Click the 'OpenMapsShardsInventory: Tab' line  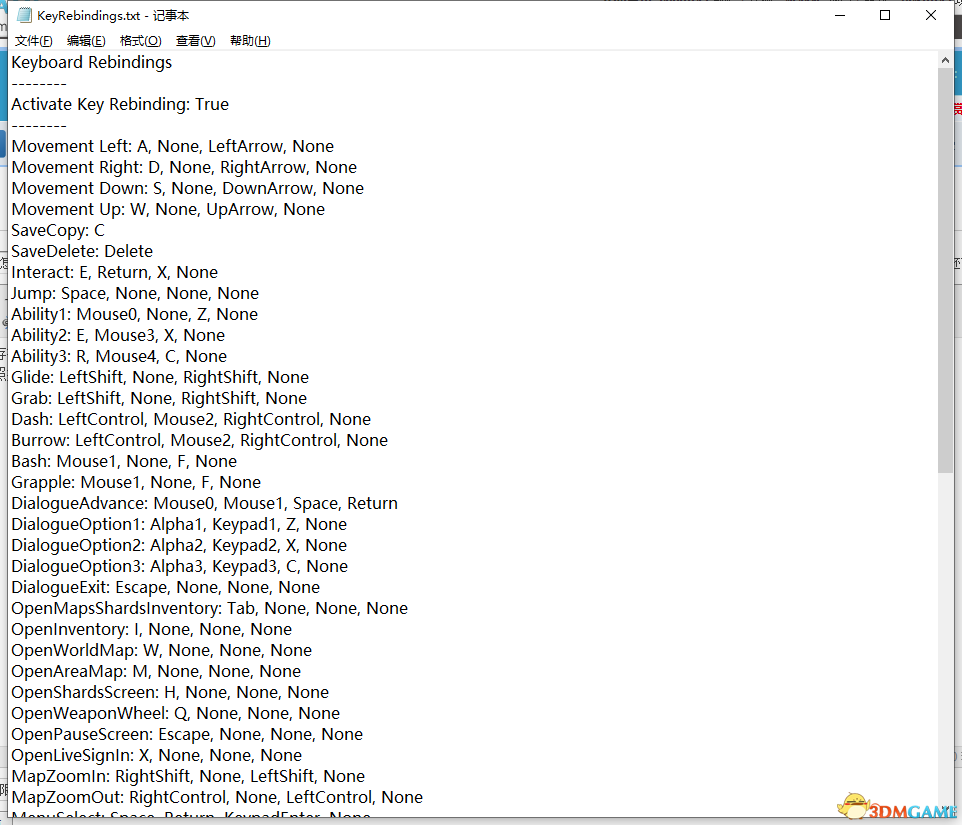(209, 608)
